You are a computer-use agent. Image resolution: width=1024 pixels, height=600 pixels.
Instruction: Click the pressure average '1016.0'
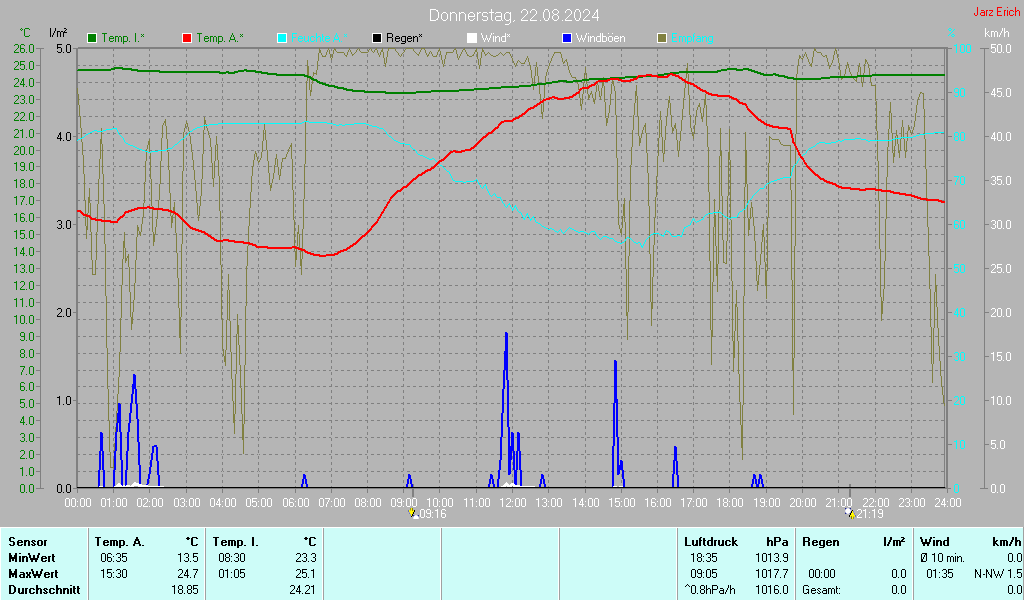772,590
